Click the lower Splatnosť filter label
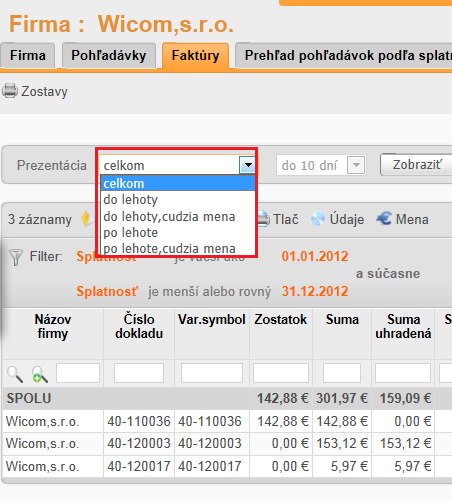 (x=107, y=291)
